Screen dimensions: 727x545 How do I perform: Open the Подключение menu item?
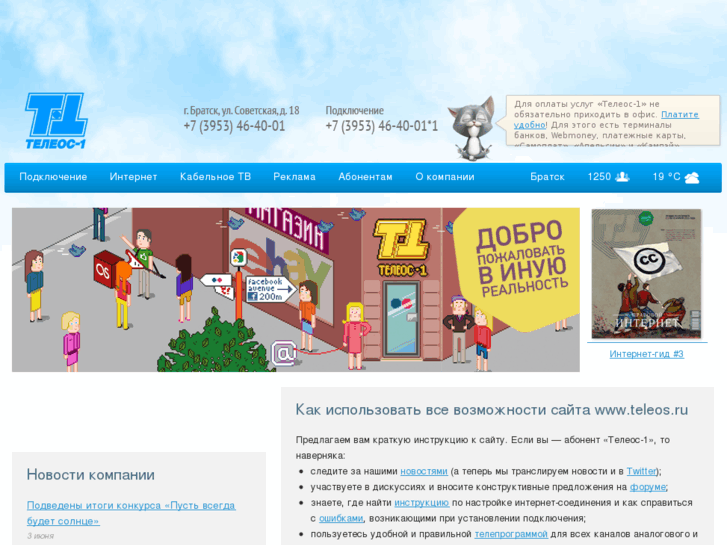point(53,177)
